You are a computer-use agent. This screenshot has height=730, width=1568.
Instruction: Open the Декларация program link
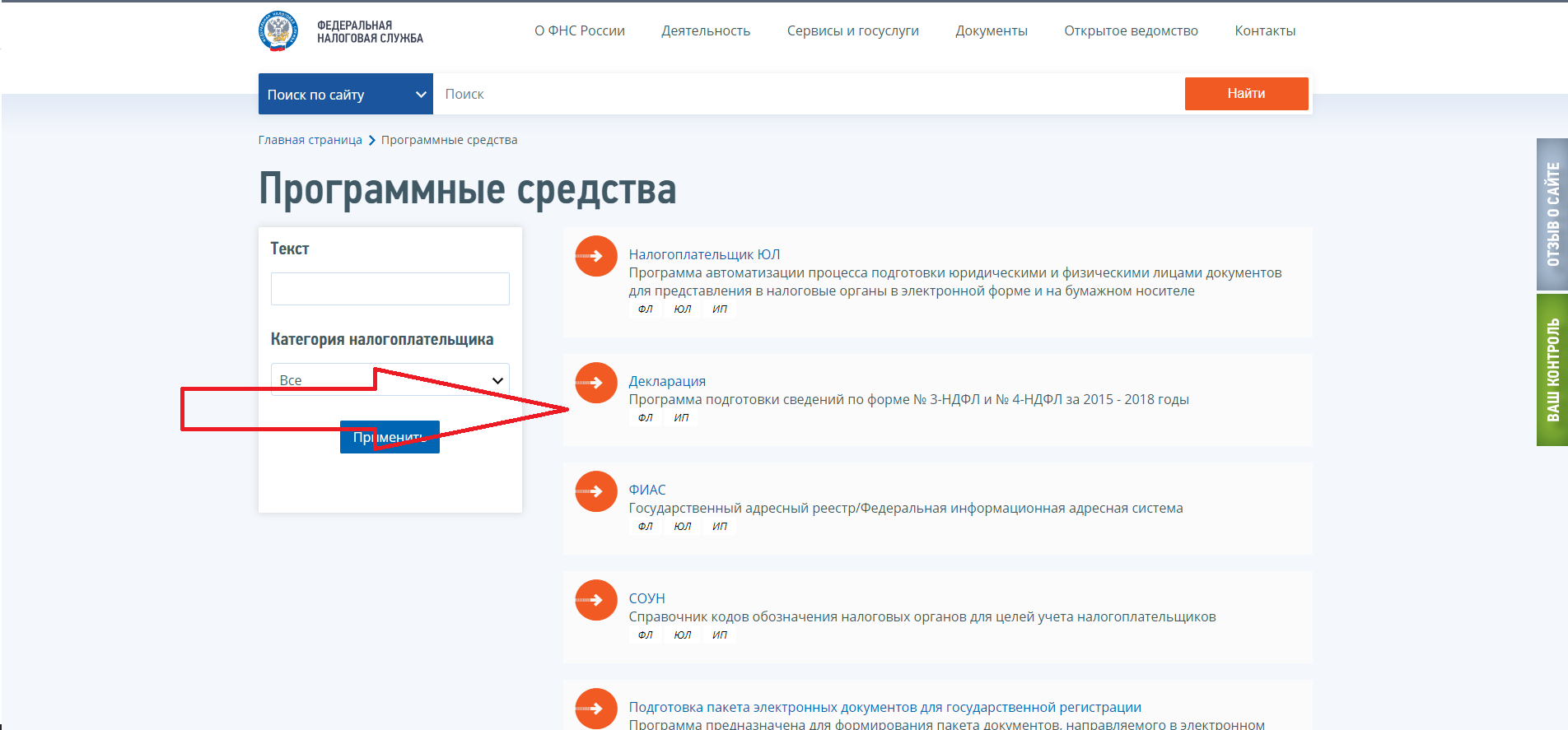click(x=667, y=381)
